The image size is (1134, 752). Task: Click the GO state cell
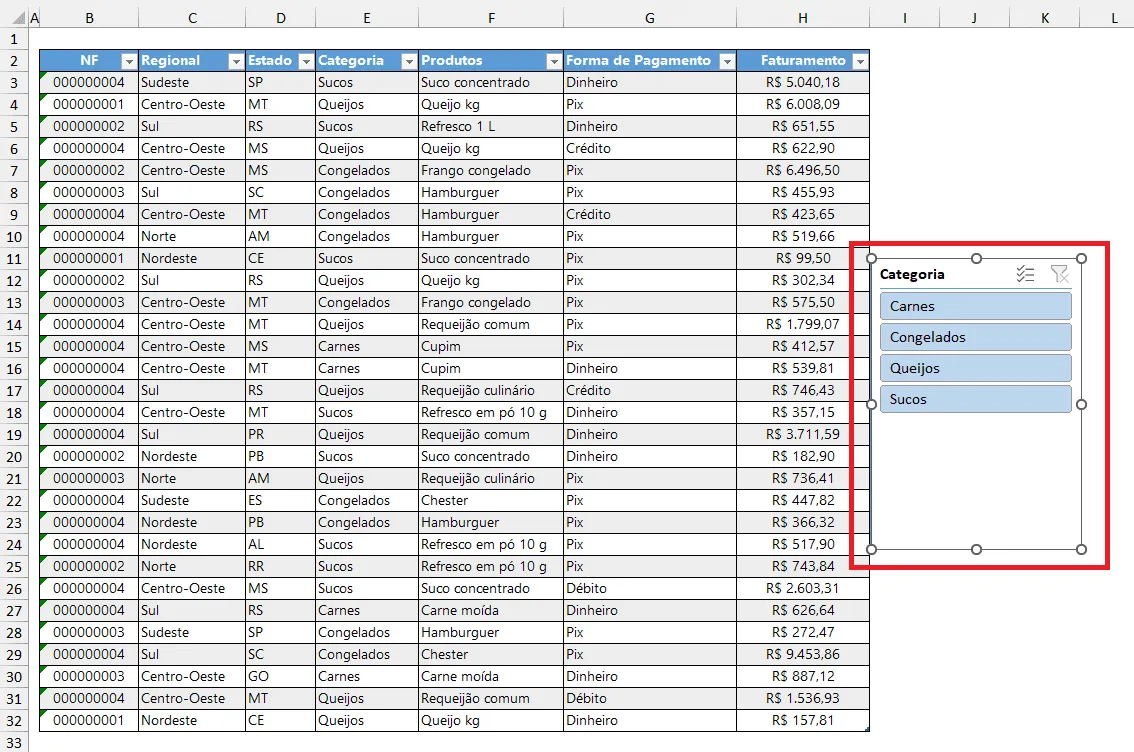tap(281, 677)
